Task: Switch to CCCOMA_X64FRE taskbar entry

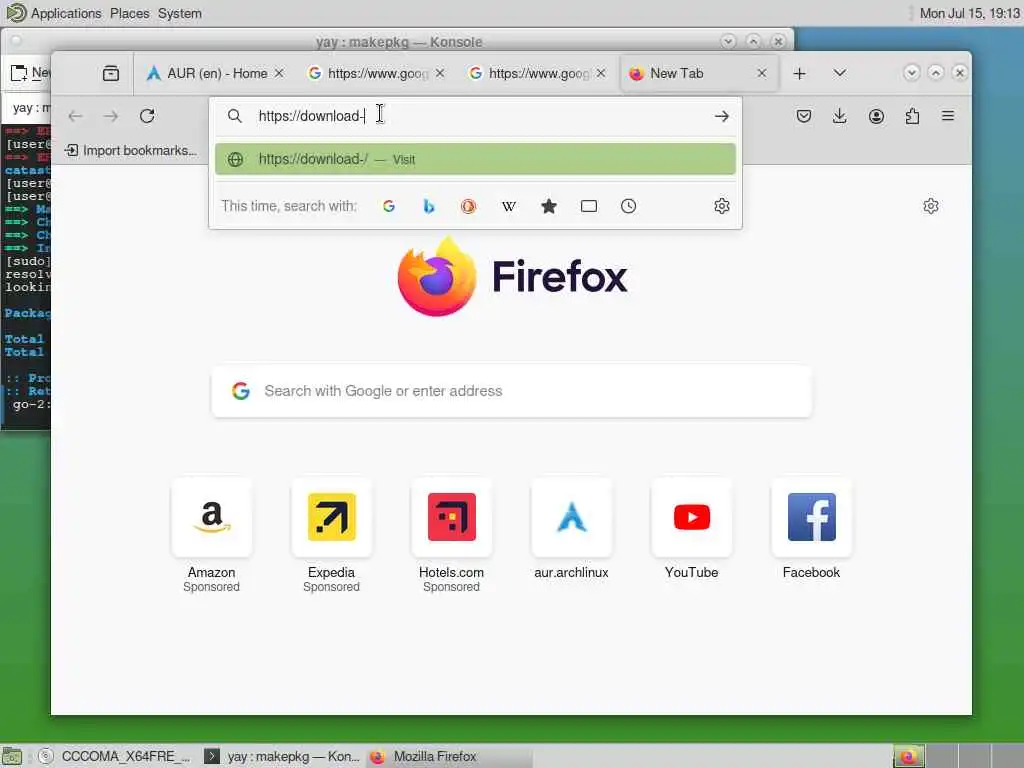Action: [114, 756]
